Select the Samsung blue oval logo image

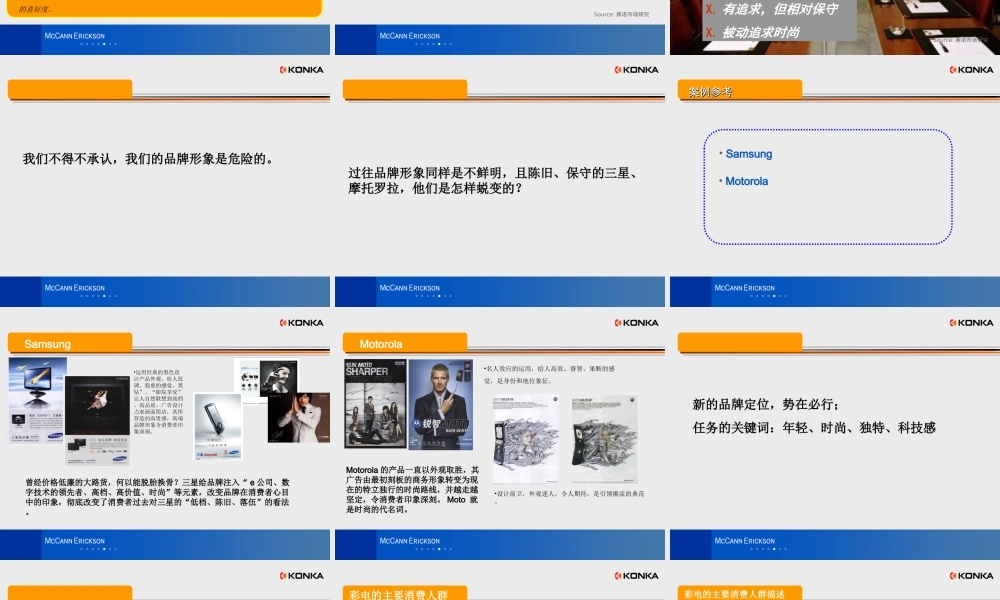tap(55, 435)
